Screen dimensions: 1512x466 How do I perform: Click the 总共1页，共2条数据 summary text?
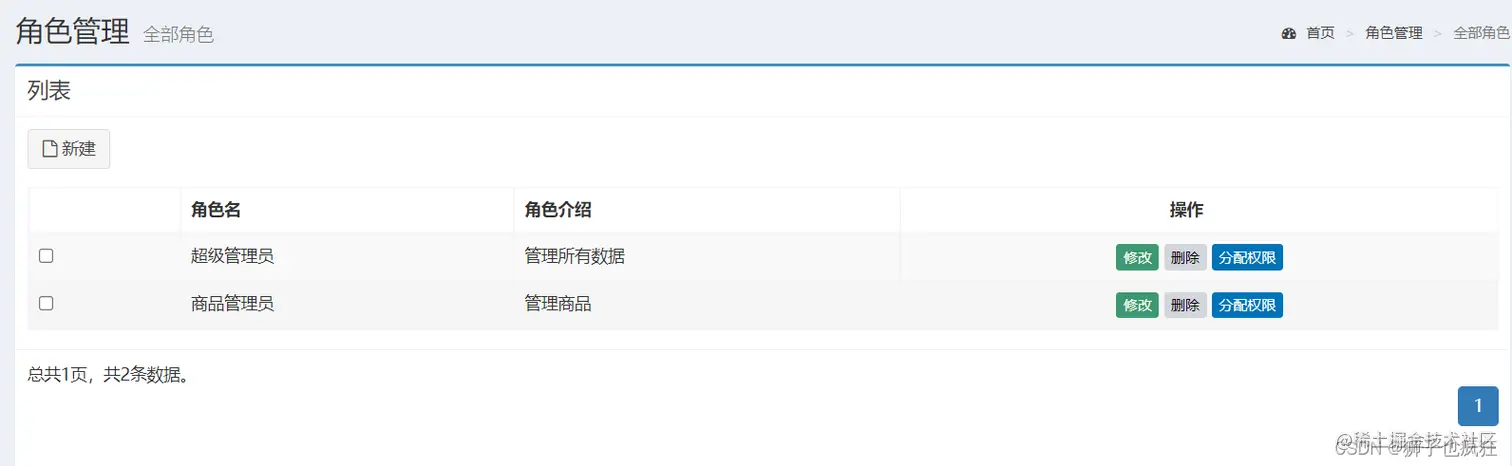click(x=108, y=375)
